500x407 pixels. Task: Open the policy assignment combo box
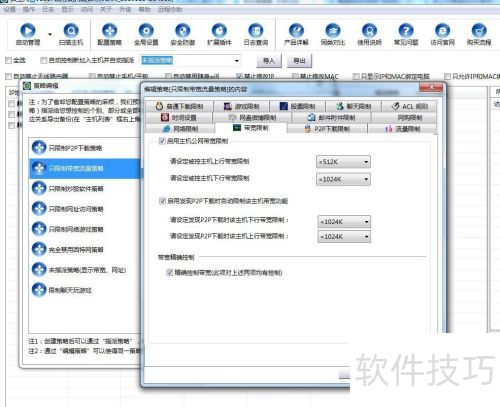pos(190,60)
